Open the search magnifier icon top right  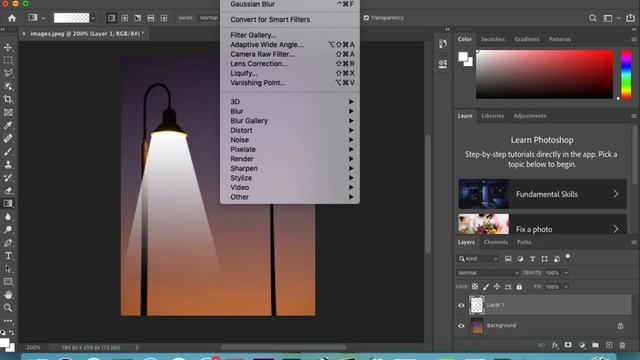(x=593, y=18)
